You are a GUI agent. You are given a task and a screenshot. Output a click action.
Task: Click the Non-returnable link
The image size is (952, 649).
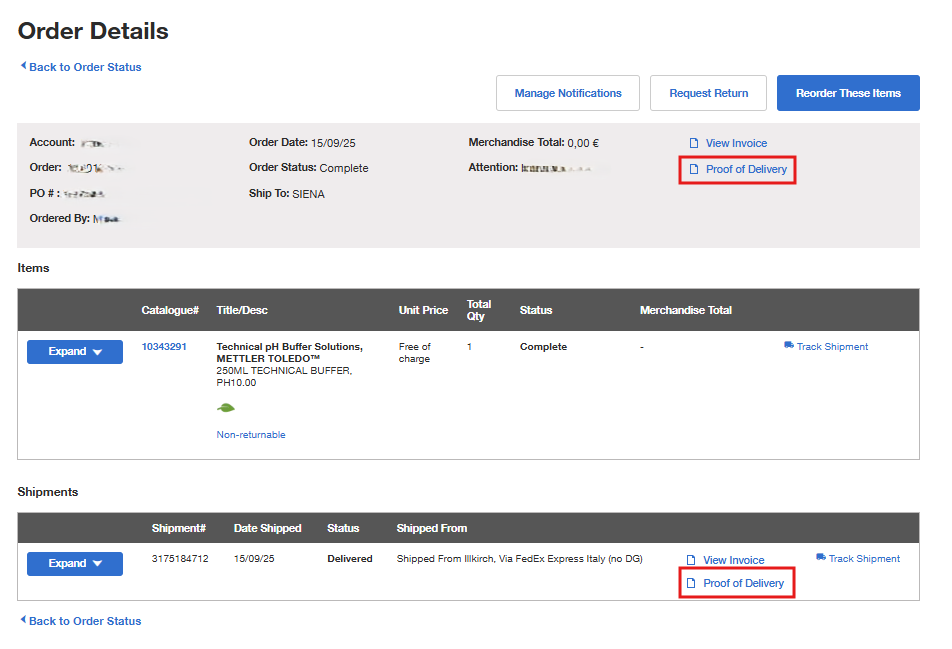(x=249, y=434)
